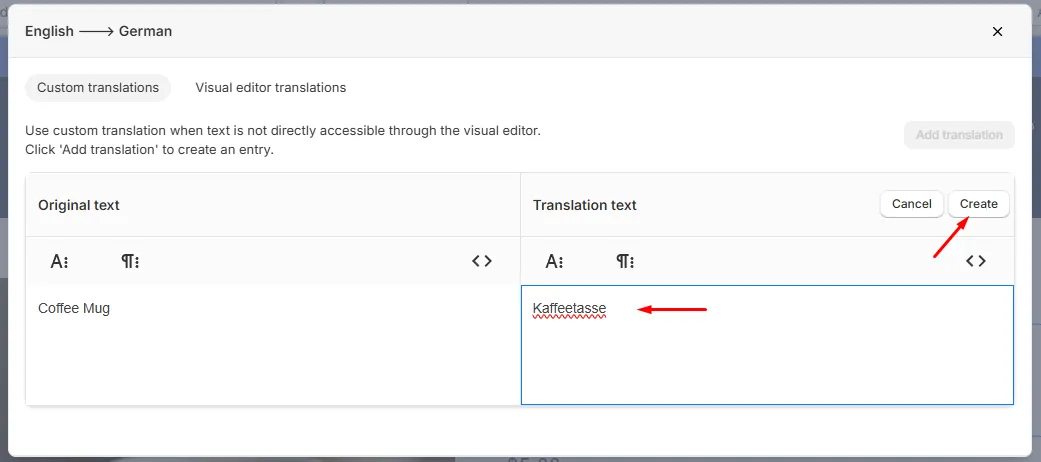The width and height of the screenshot is (1041, 462).
Task: Click the Original text column header
Action: (79, 205)
